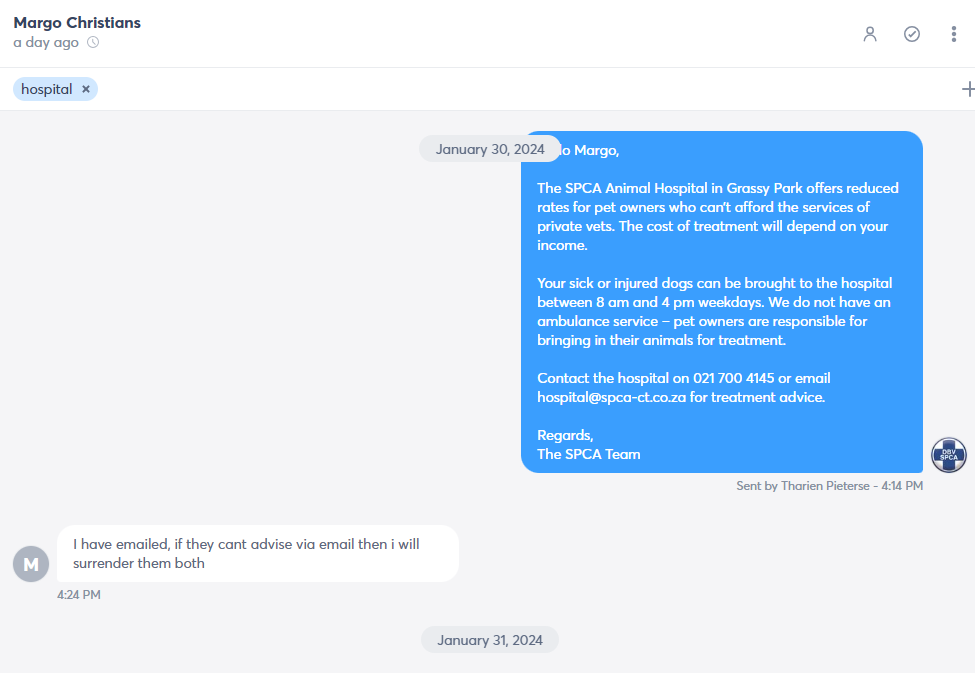Open the Margo Christians contact name
Screen dimensions: 975x673
point(77,22)
